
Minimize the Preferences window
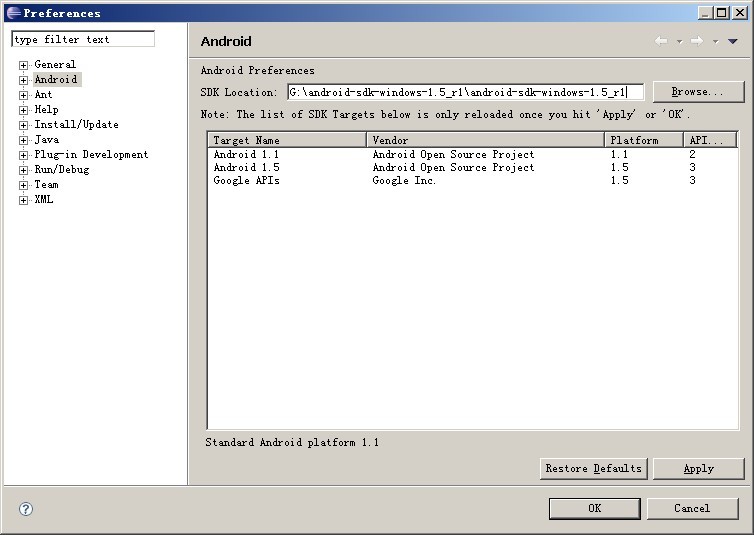(705, 13)
